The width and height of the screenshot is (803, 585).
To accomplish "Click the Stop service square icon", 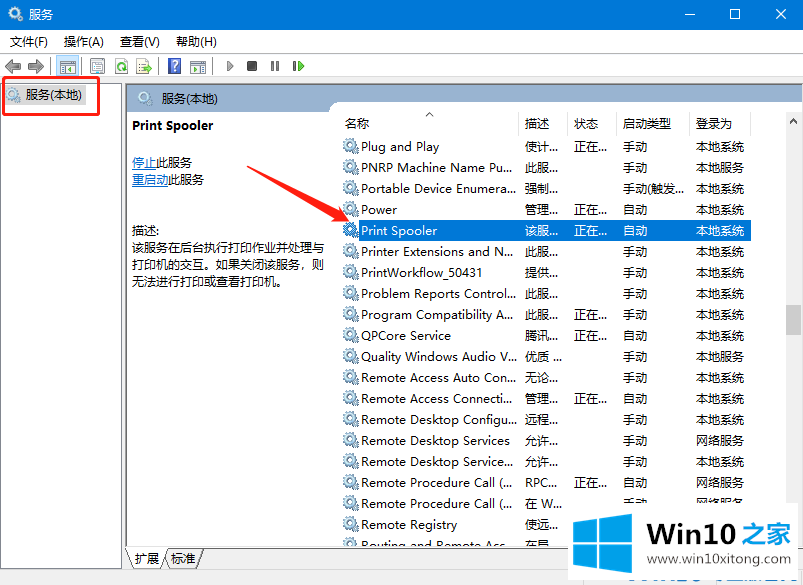I will (252, 66).
